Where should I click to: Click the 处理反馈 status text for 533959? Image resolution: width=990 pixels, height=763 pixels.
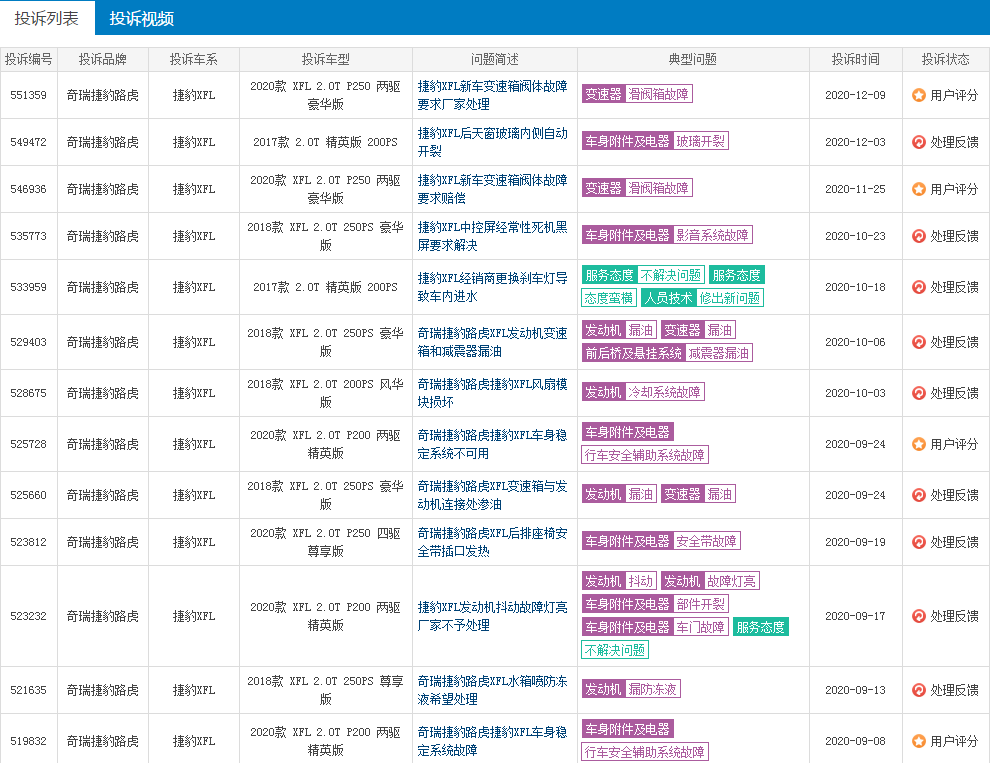954,287
